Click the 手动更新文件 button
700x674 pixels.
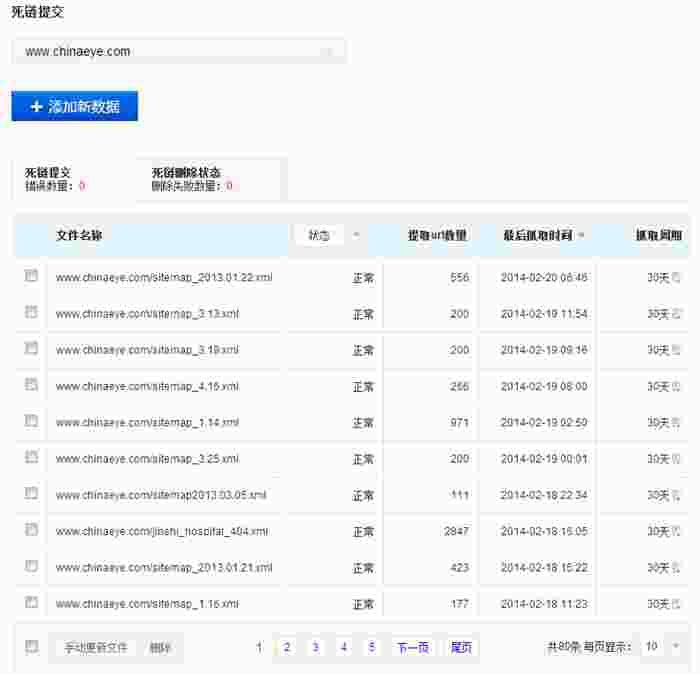96,647
